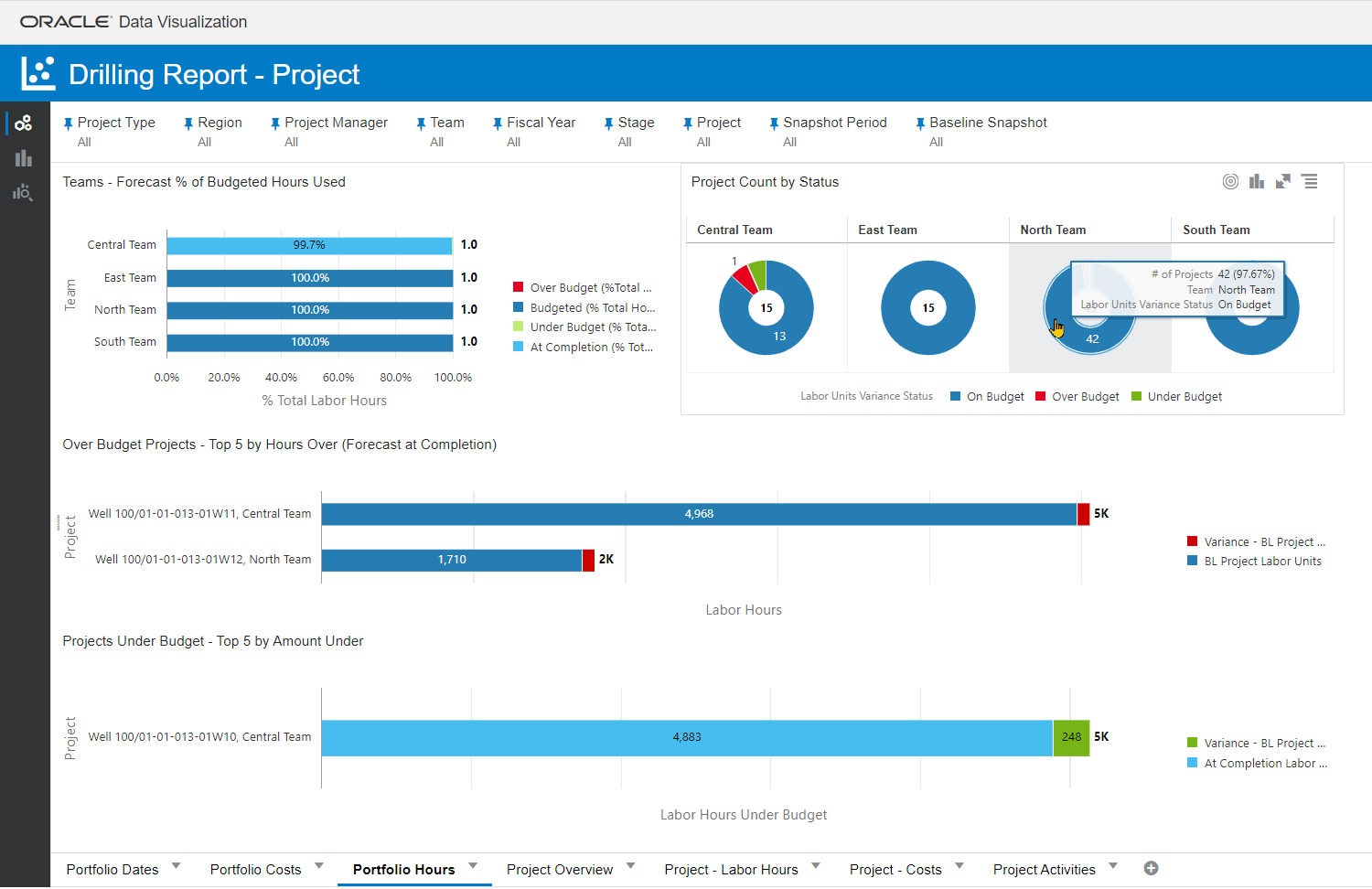Open the Snapshot Period filter
Screen dimensions: 1372x889
[x=834, y=123]
